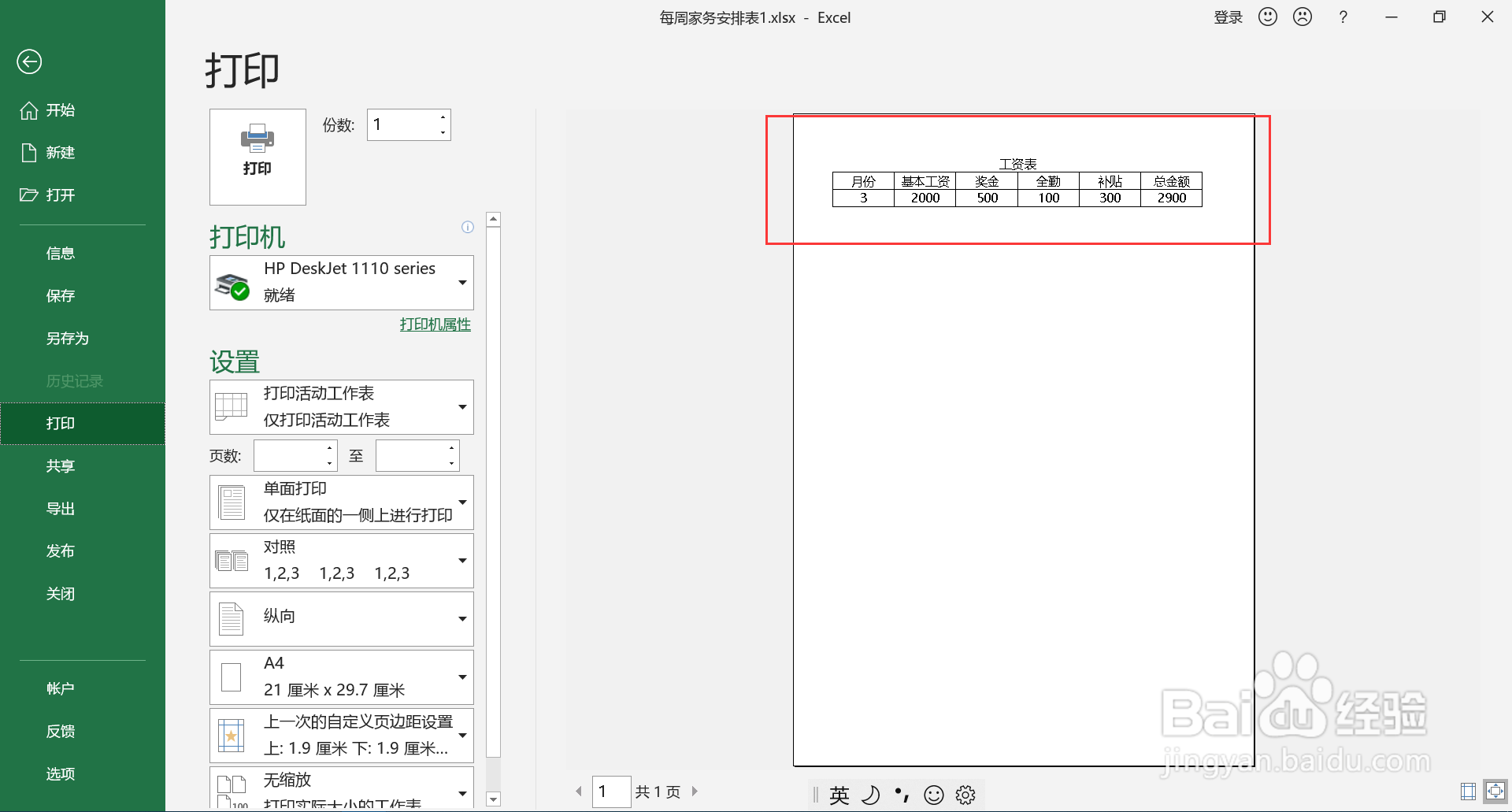Click the large 打印 printer button
Viewport: 1512px width, 812px height.
pyautogui.click(x=258, y=157)
